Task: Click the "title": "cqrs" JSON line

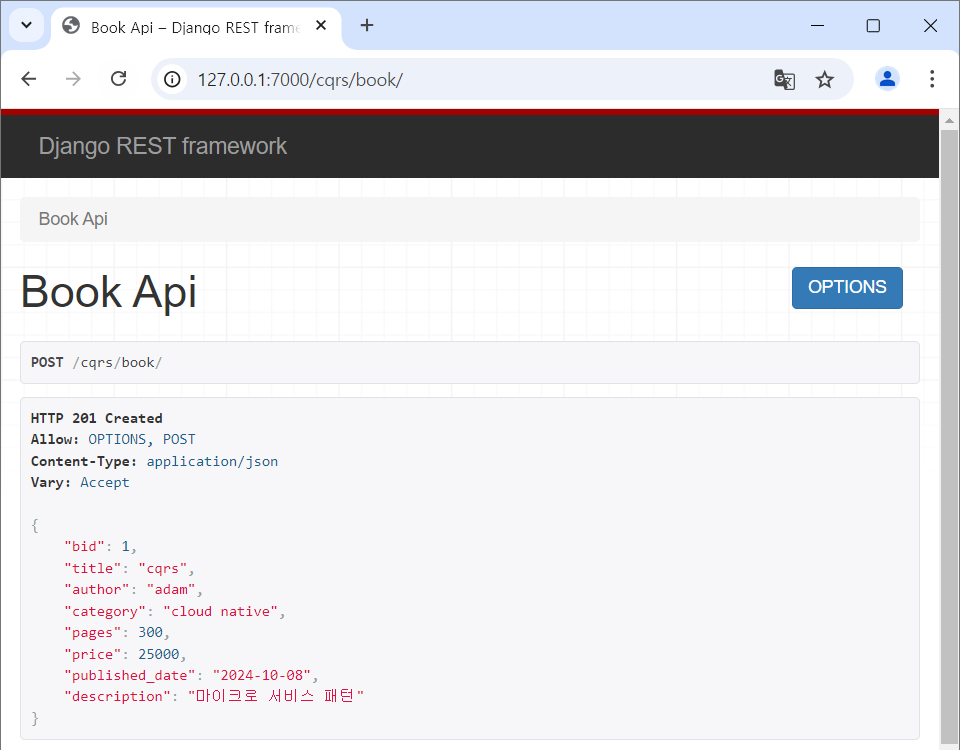Action: [129, 568]
